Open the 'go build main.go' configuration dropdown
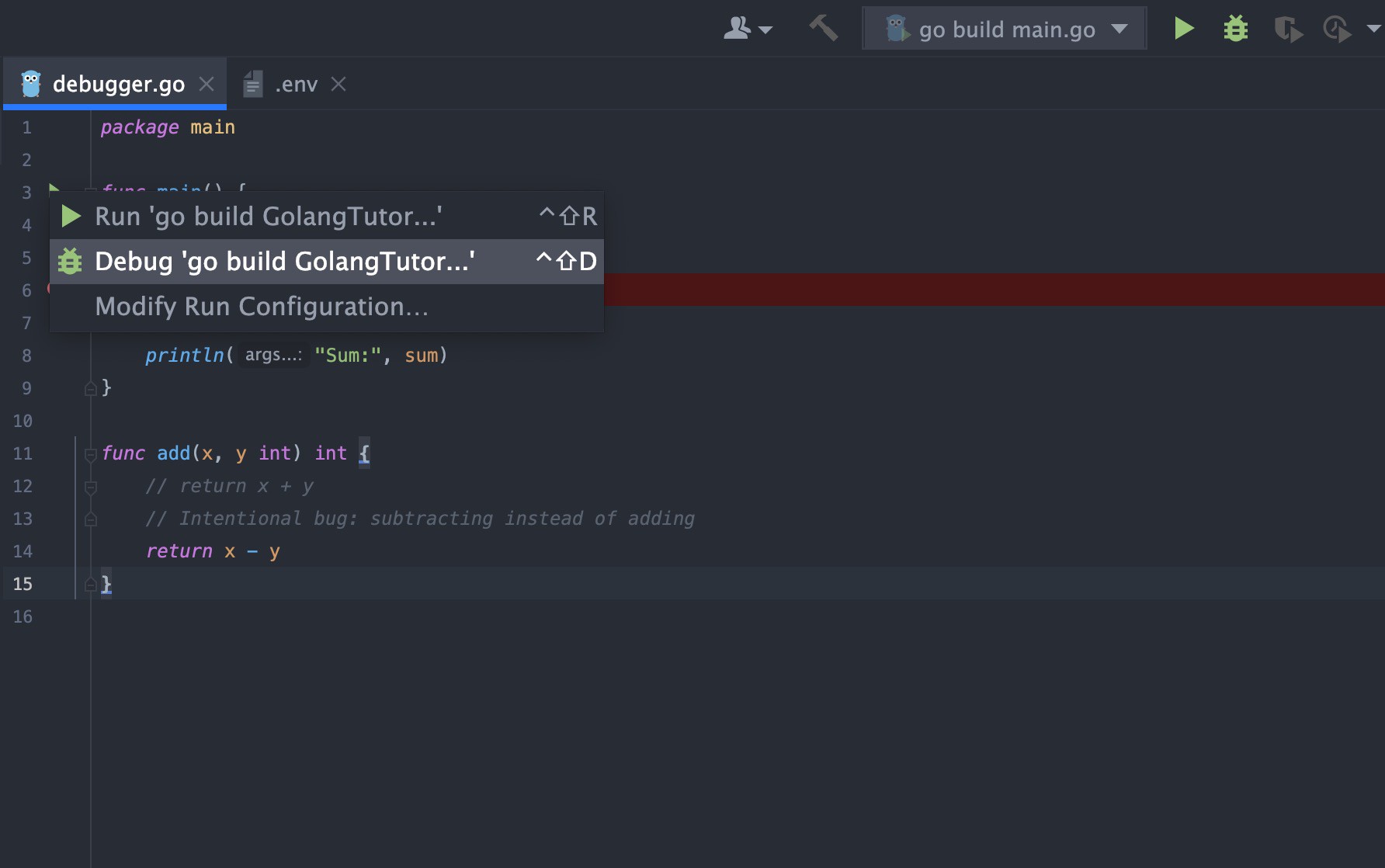Screen dimensions: 1385x868 point(1004,28)
